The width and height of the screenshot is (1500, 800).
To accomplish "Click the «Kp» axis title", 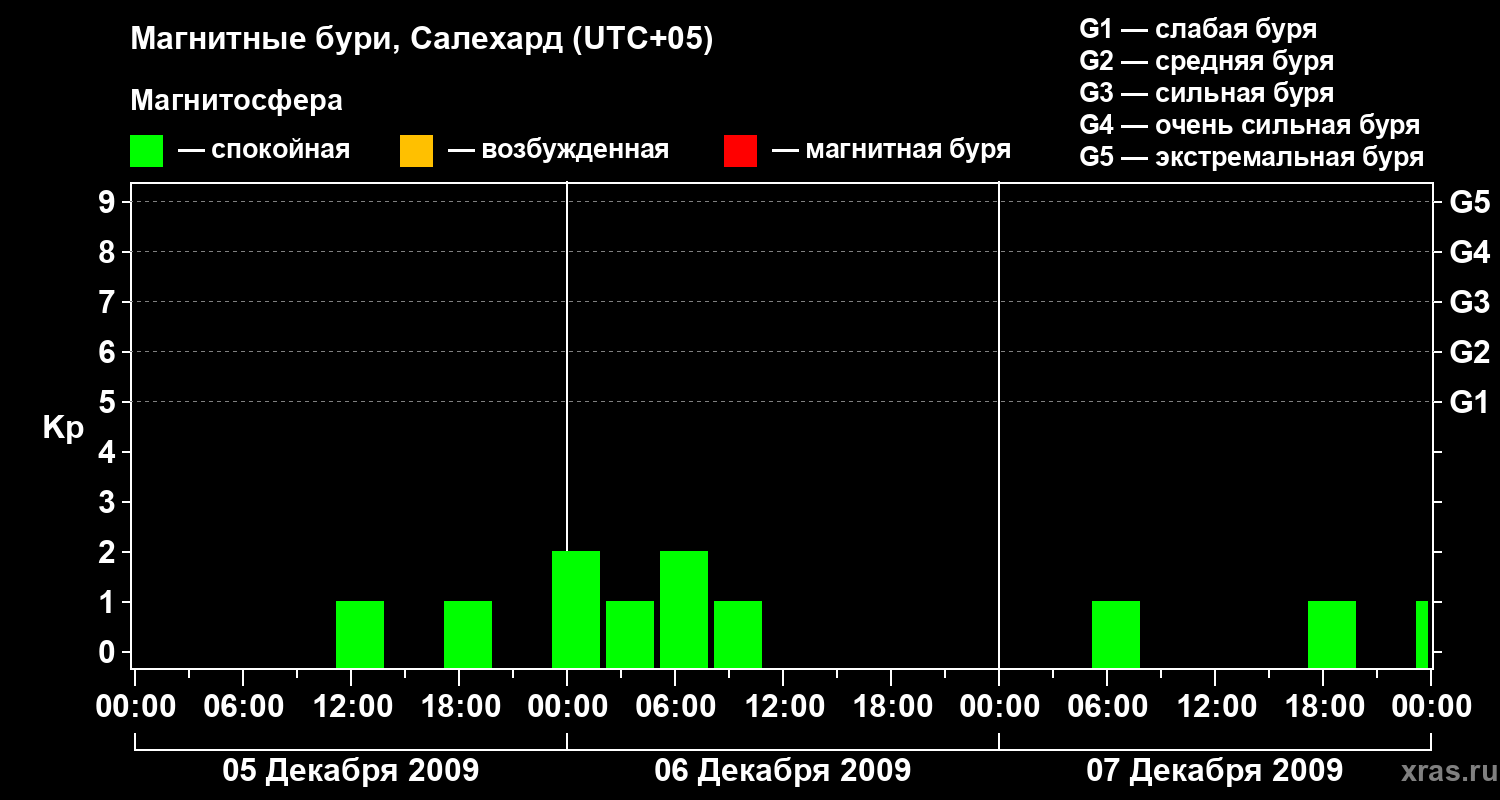I will [x=63, y=427].
